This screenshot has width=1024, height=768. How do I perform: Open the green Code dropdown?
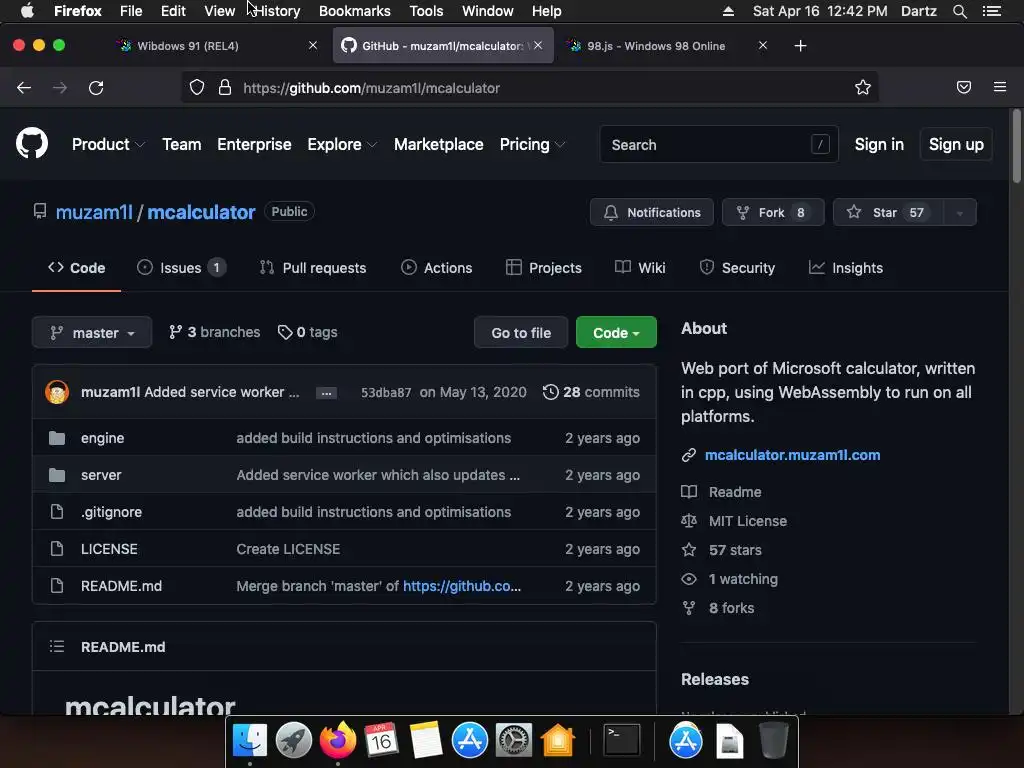(x=616, y=332)
